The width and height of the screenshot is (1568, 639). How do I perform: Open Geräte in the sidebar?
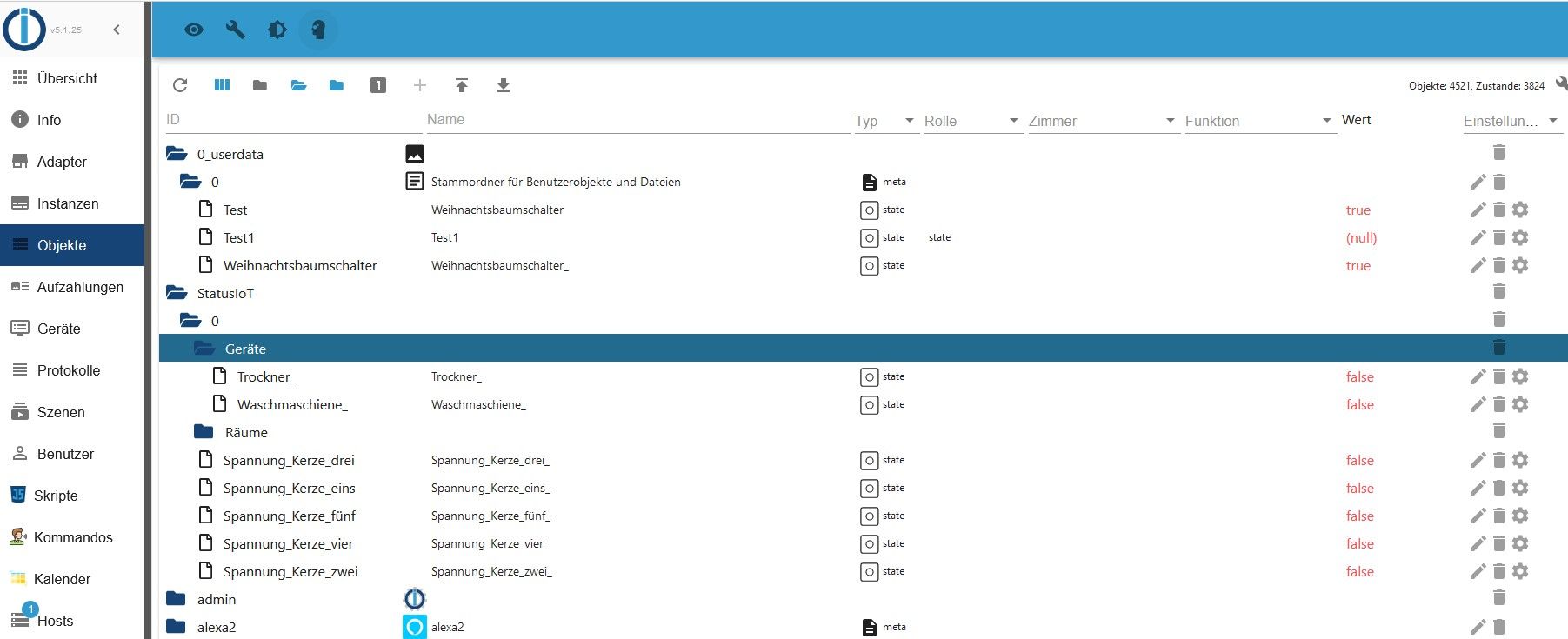click(71, 329)
